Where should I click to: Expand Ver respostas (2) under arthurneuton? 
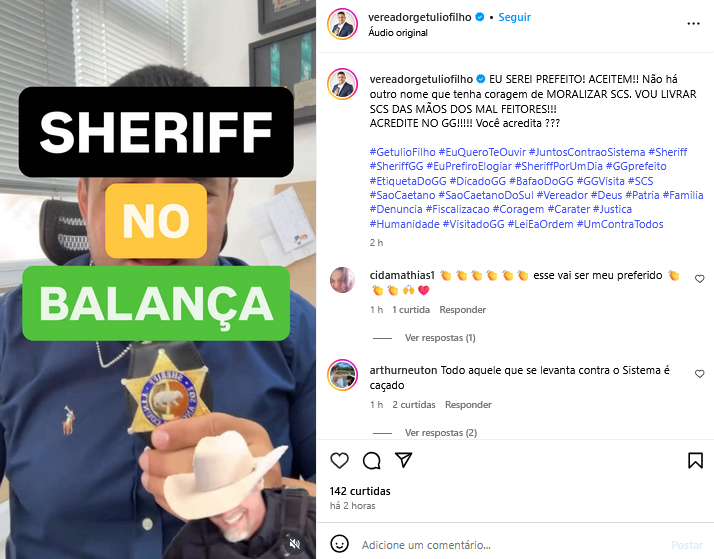[x=441, y=432]
